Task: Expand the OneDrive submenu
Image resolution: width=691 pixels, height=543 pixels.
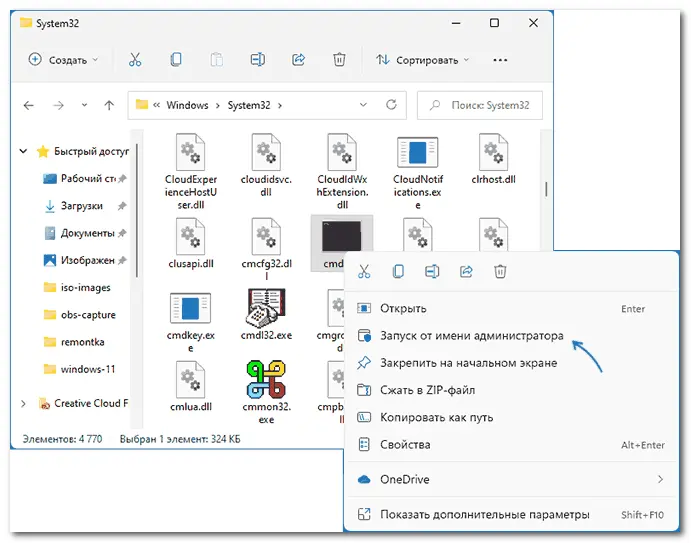Action: (x=660, y=480)
